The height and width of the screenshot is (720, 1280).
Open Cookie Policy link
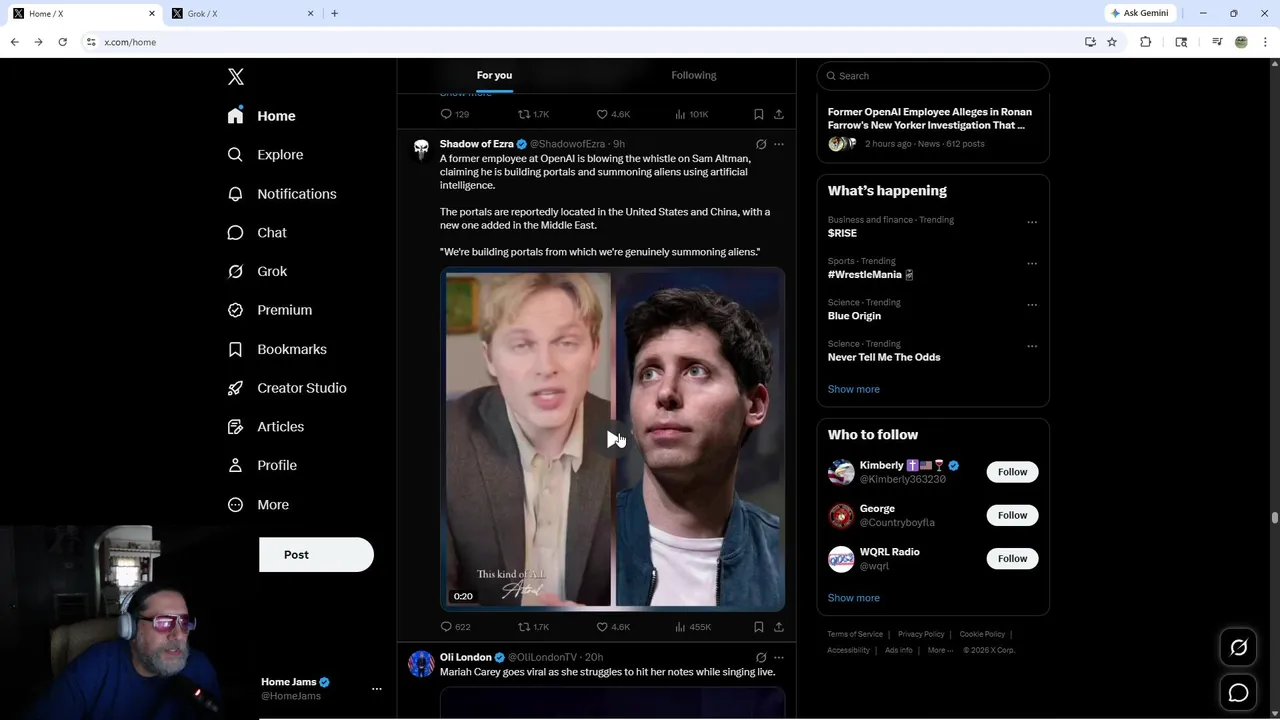[982, 634]
